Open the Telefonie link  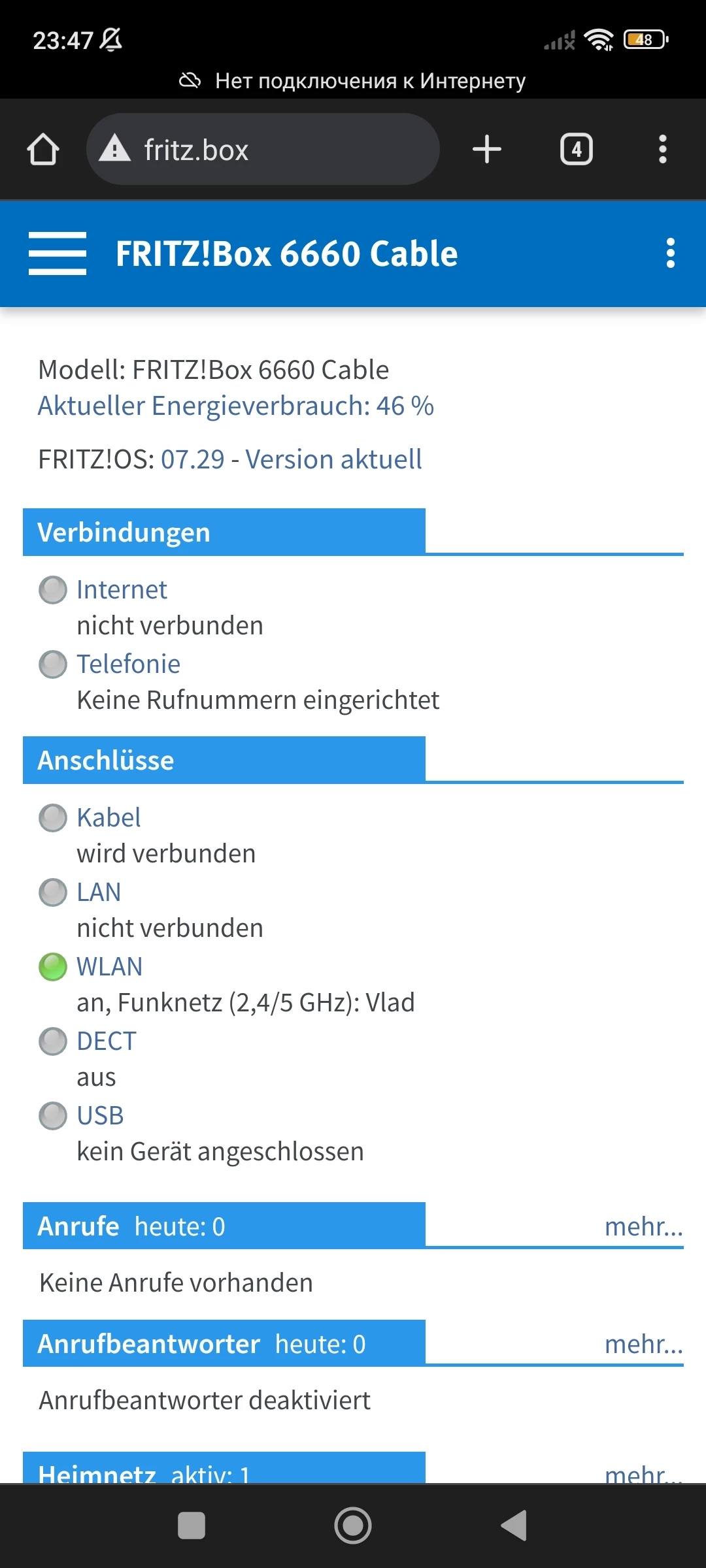pyautogui.click(x=128, y=664)
